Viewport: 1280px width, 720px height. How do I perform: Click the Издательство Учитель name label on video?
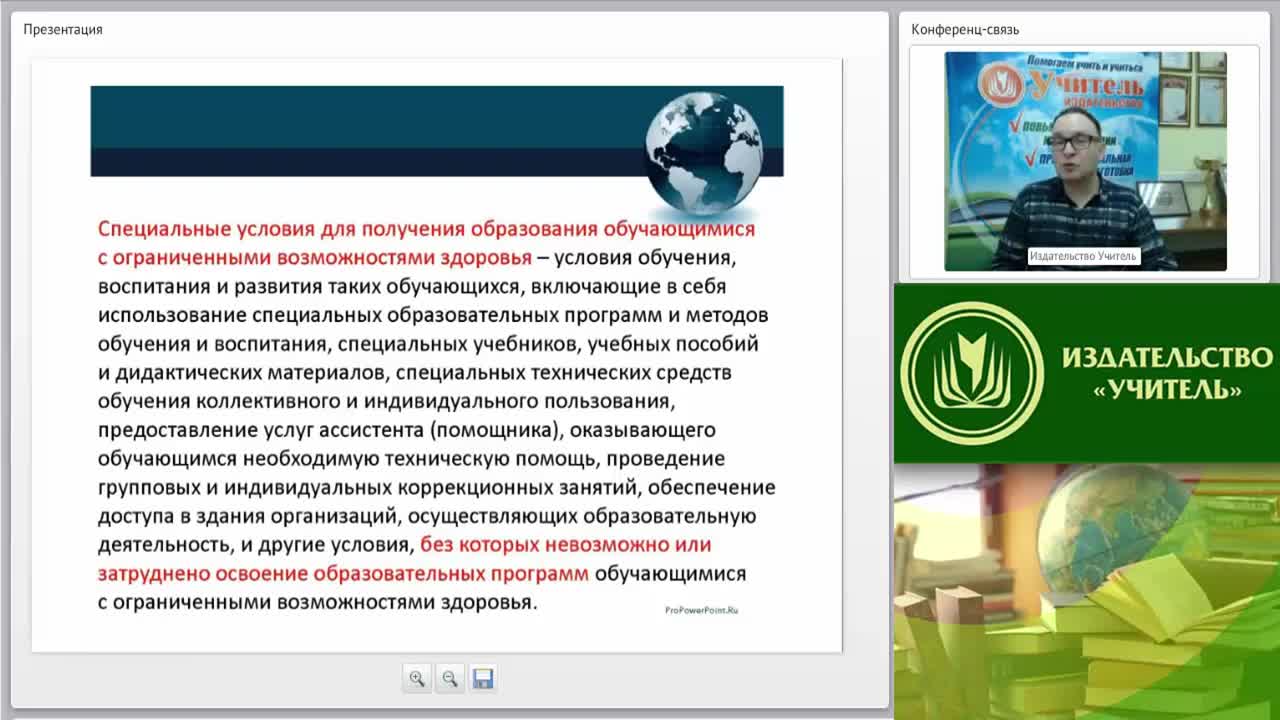click(1084, 256)
